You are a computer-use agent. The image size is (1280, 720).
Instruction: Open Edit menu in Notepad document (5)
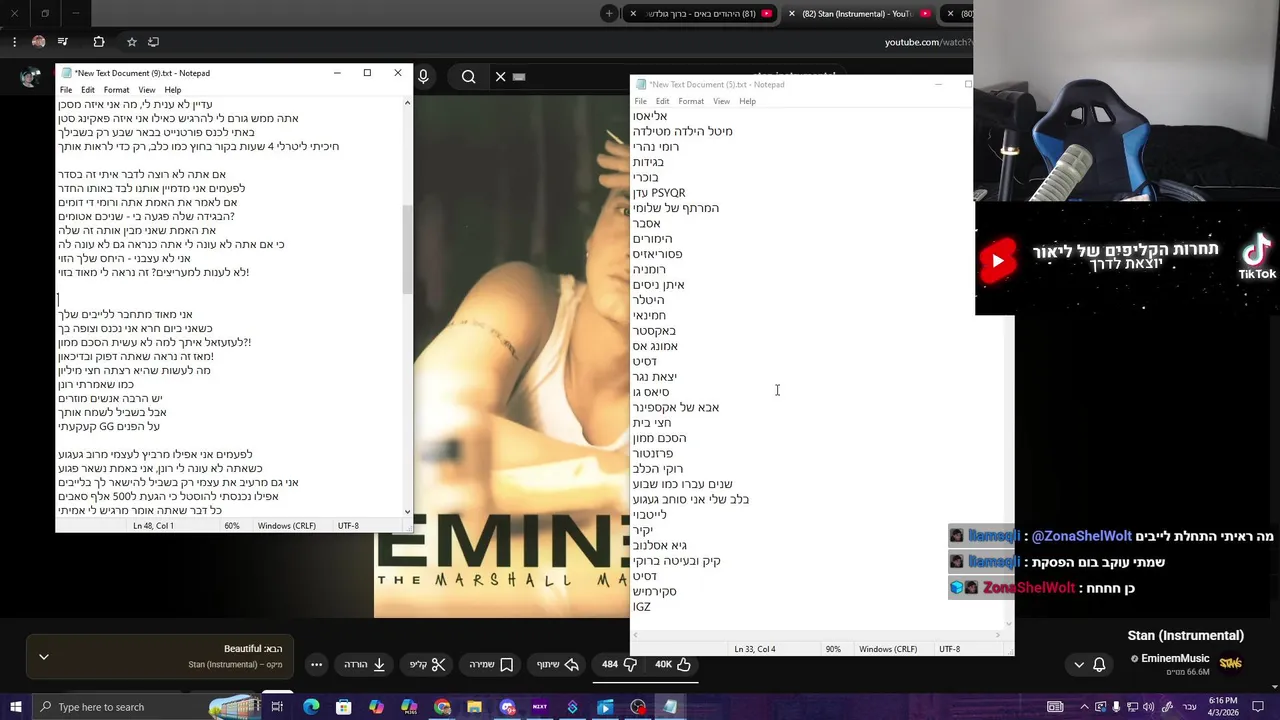(663, 101)
